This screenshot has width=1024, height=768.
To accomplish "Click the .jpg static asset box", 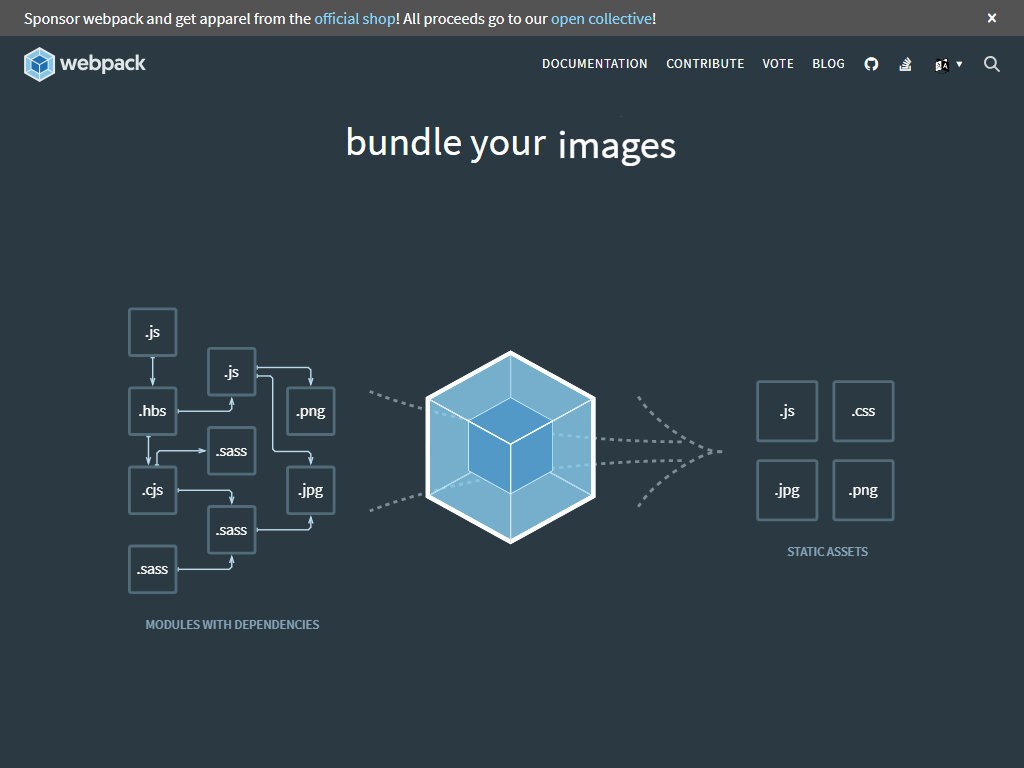I will point(787,490).
